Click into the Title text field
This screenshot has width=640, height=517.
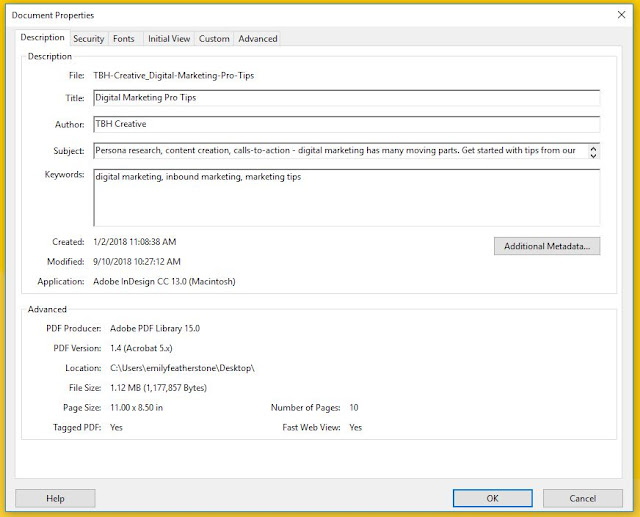345,99
